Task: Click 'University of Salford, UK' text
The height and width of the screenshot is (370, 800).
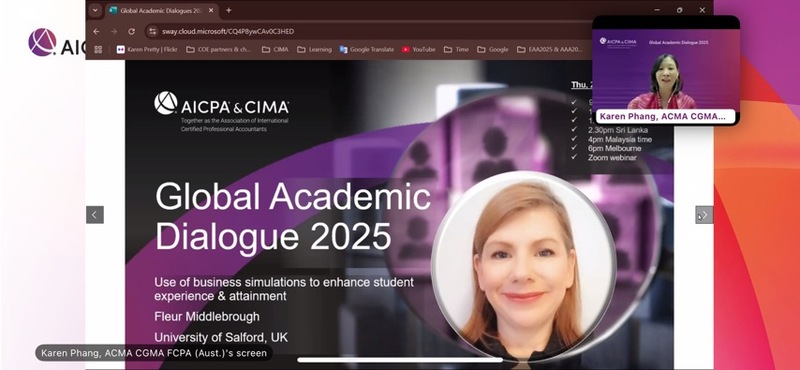Action: [x=221, y=337]
